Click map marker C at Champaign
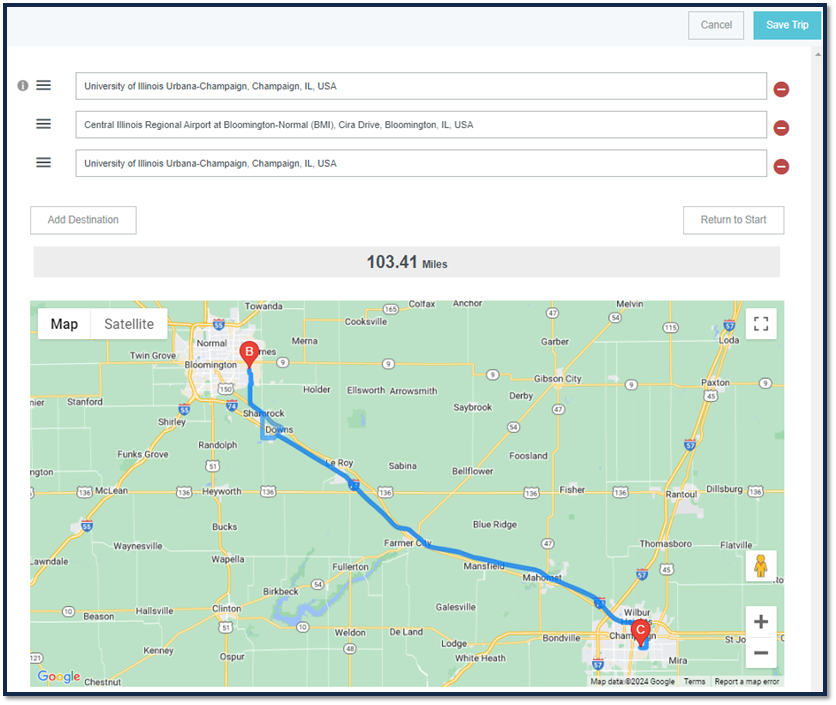Image resolution: width=836 pixels, height=705 pixels. coord(640,633)
